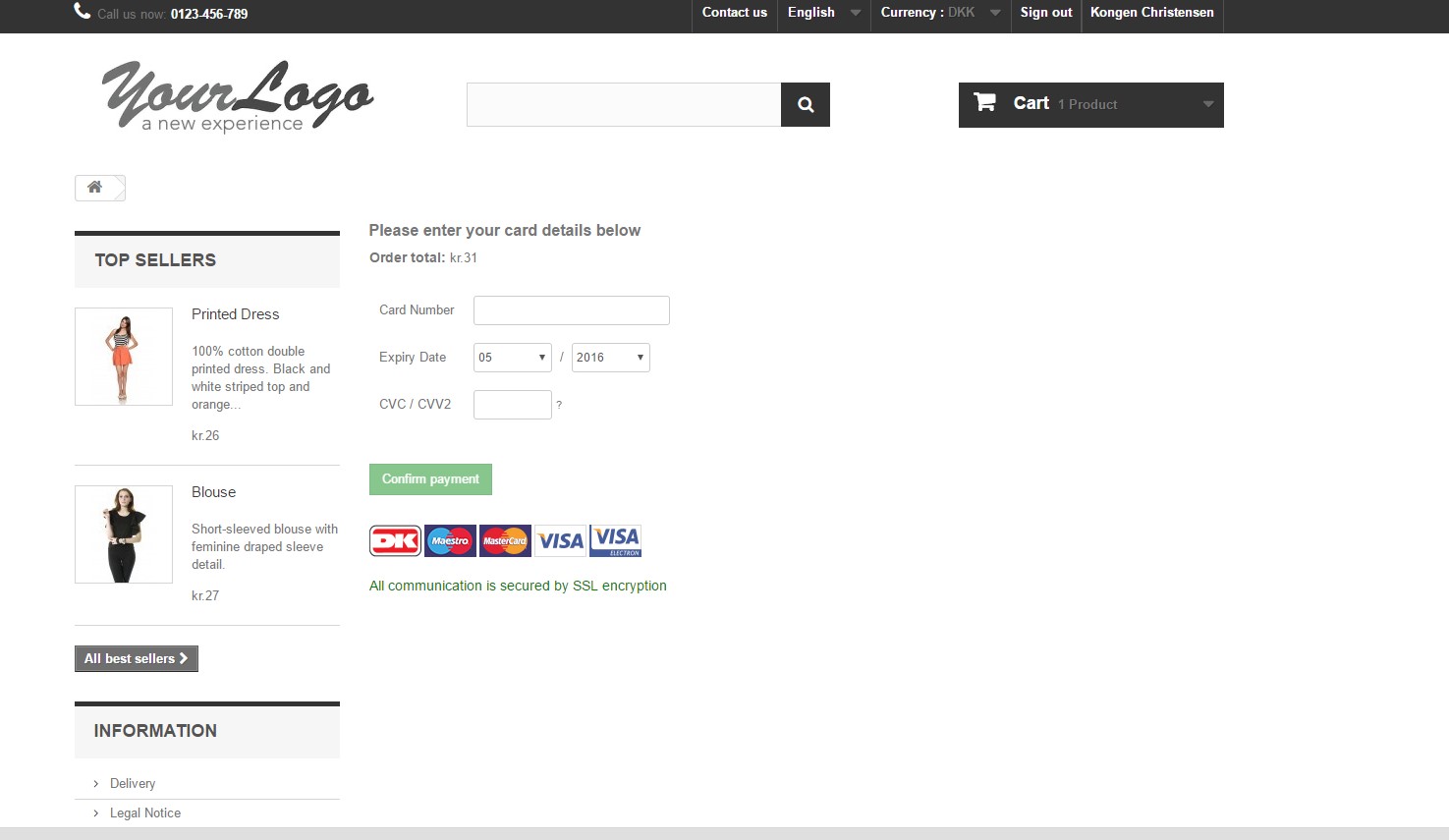Click the Blouse description text
The height and width of the screenshot is (840, 1449).
coord(264,546)
